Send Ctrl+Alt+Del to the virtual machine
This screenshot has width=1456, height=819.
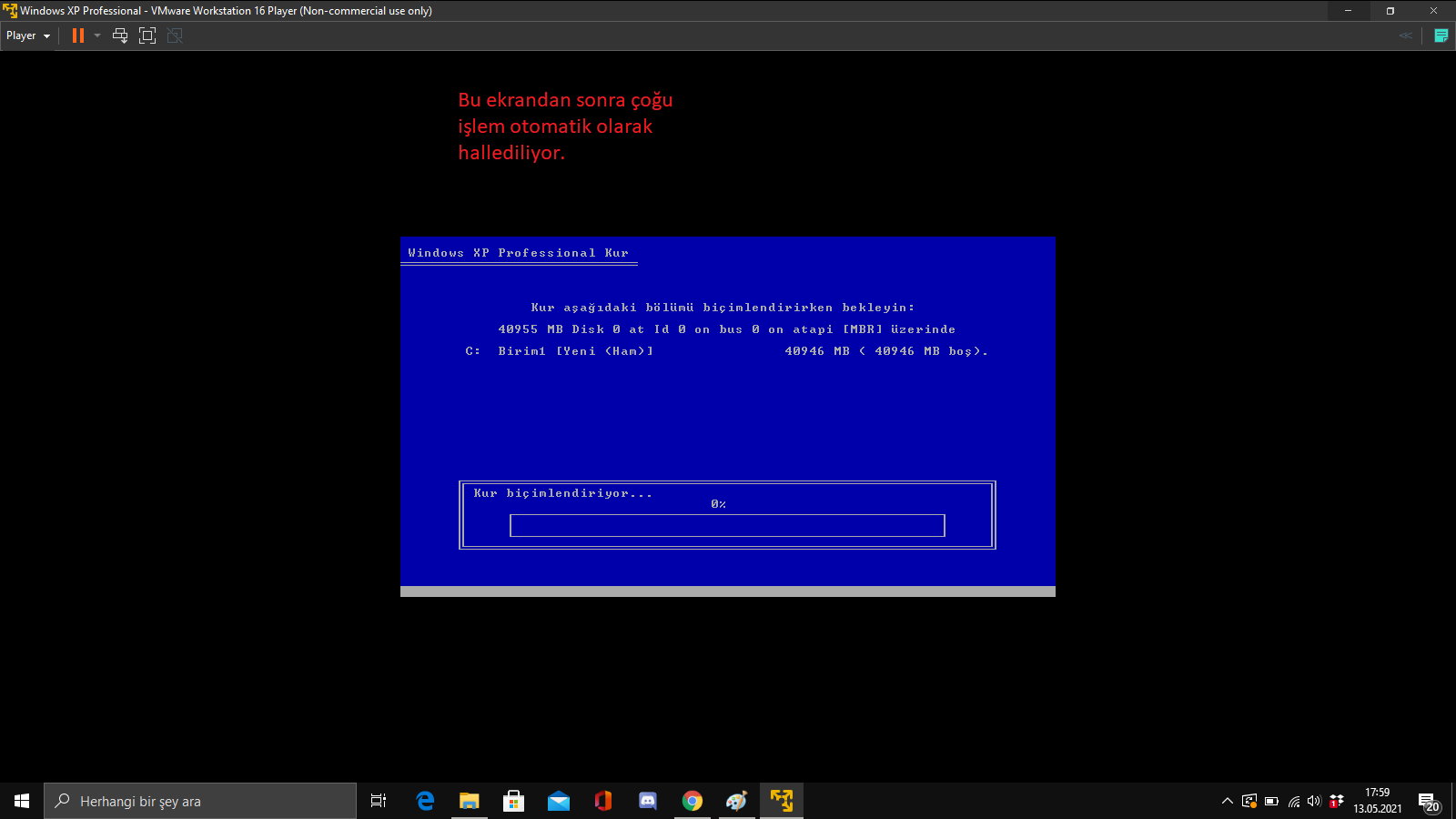(x=120, y=35)
